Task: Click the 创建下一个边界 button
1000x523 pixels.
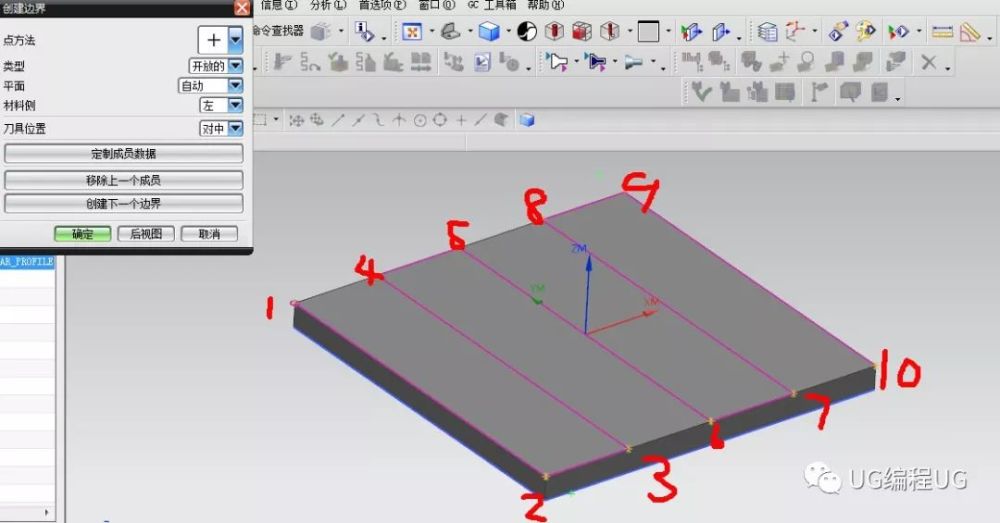Action: (x=124, y=203)
